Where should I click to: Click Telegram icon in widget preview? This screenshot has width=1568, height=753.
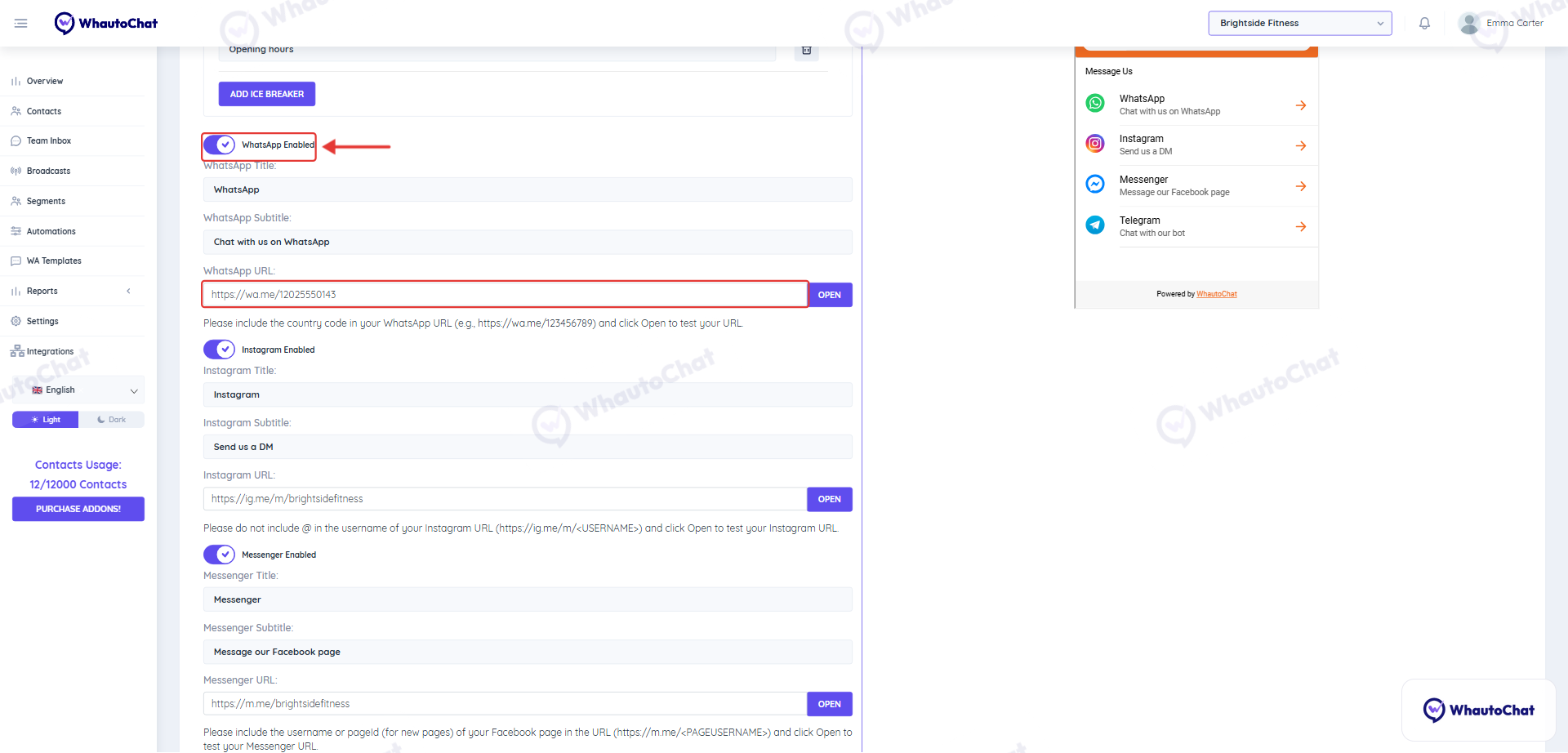(1095, 225)
